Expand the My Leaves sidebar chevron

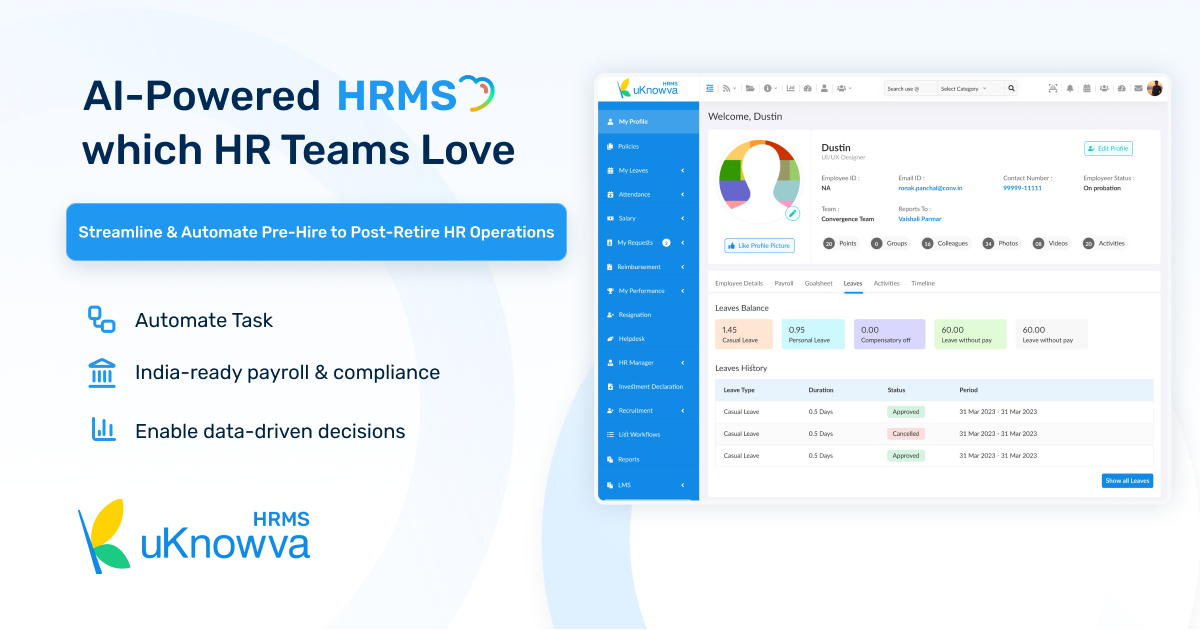coord(683,170)
